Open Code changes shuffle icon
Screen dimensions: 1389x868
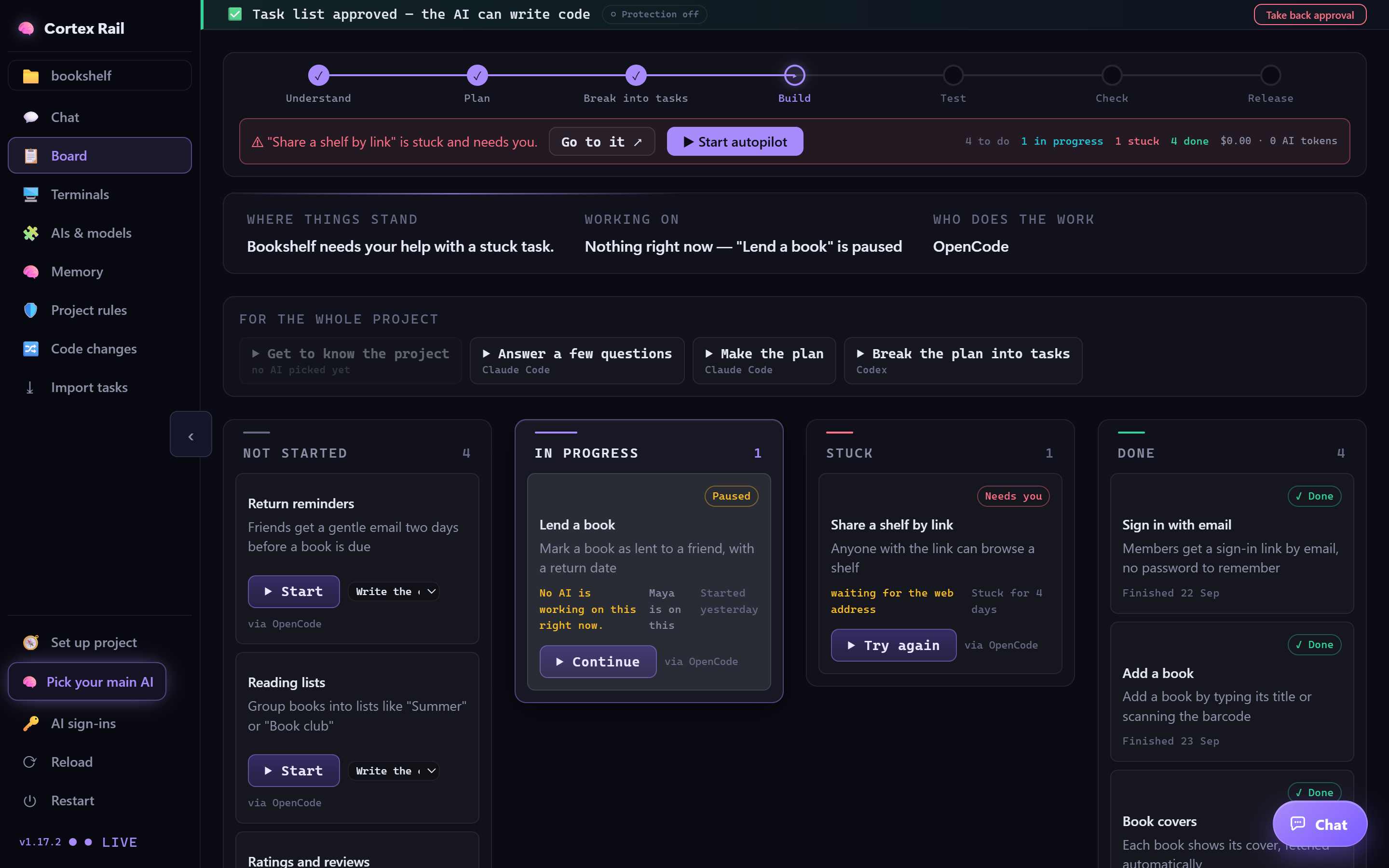point(30,349)
